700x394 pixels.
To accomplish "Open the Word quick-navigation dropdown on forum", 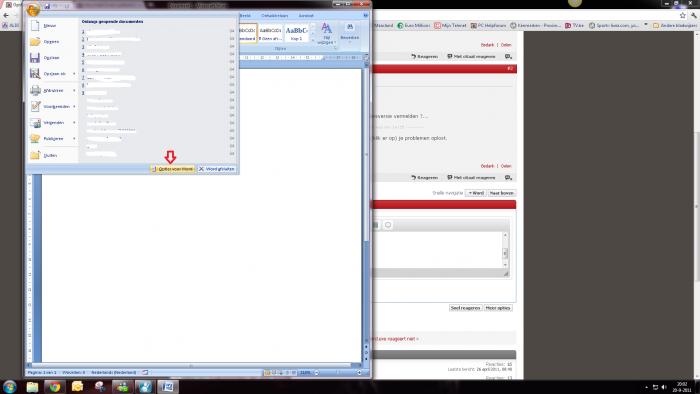I will [476, 193].
